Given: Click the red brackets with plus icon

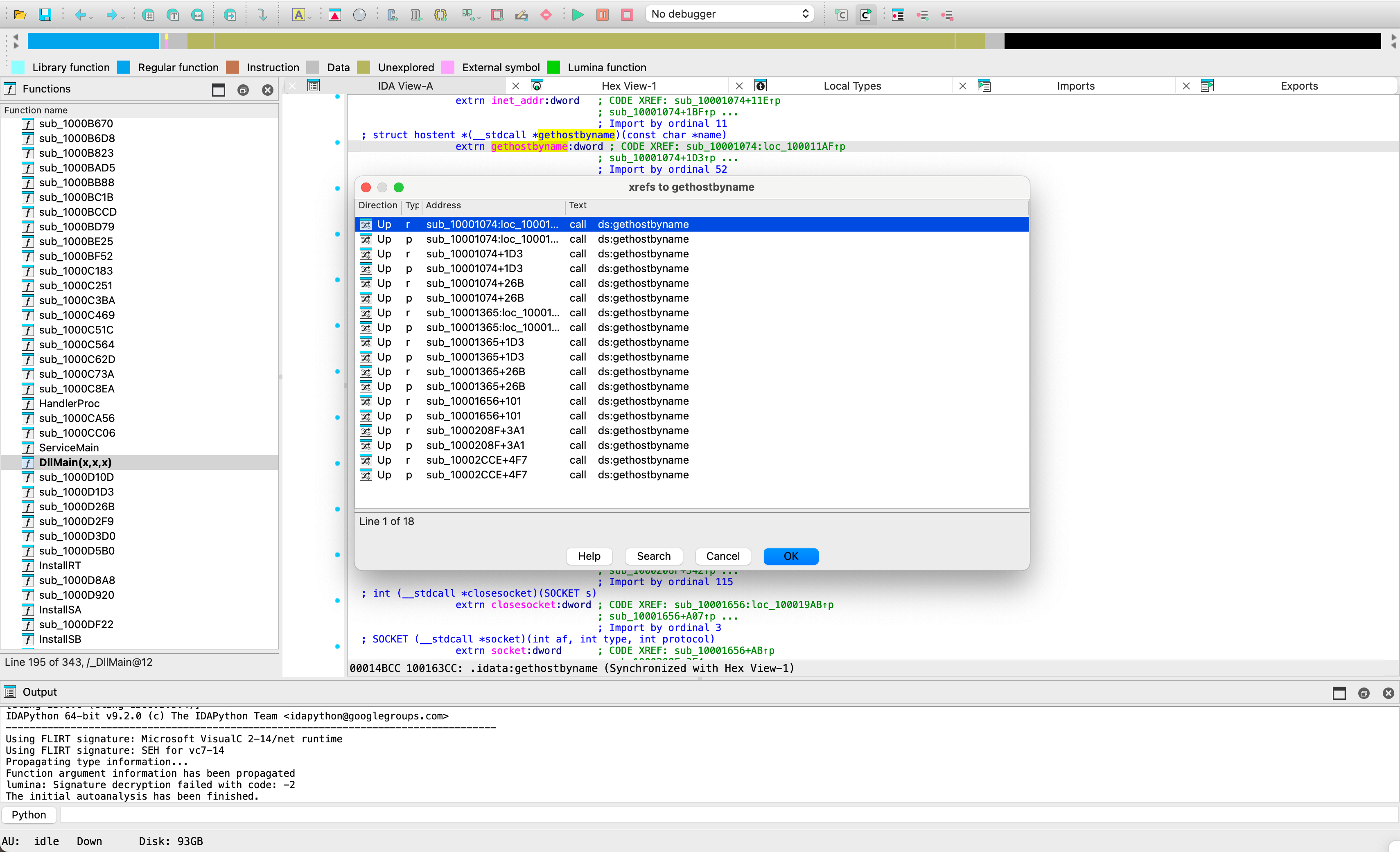Looking at the screenshot, I should (x=497, y=15).
